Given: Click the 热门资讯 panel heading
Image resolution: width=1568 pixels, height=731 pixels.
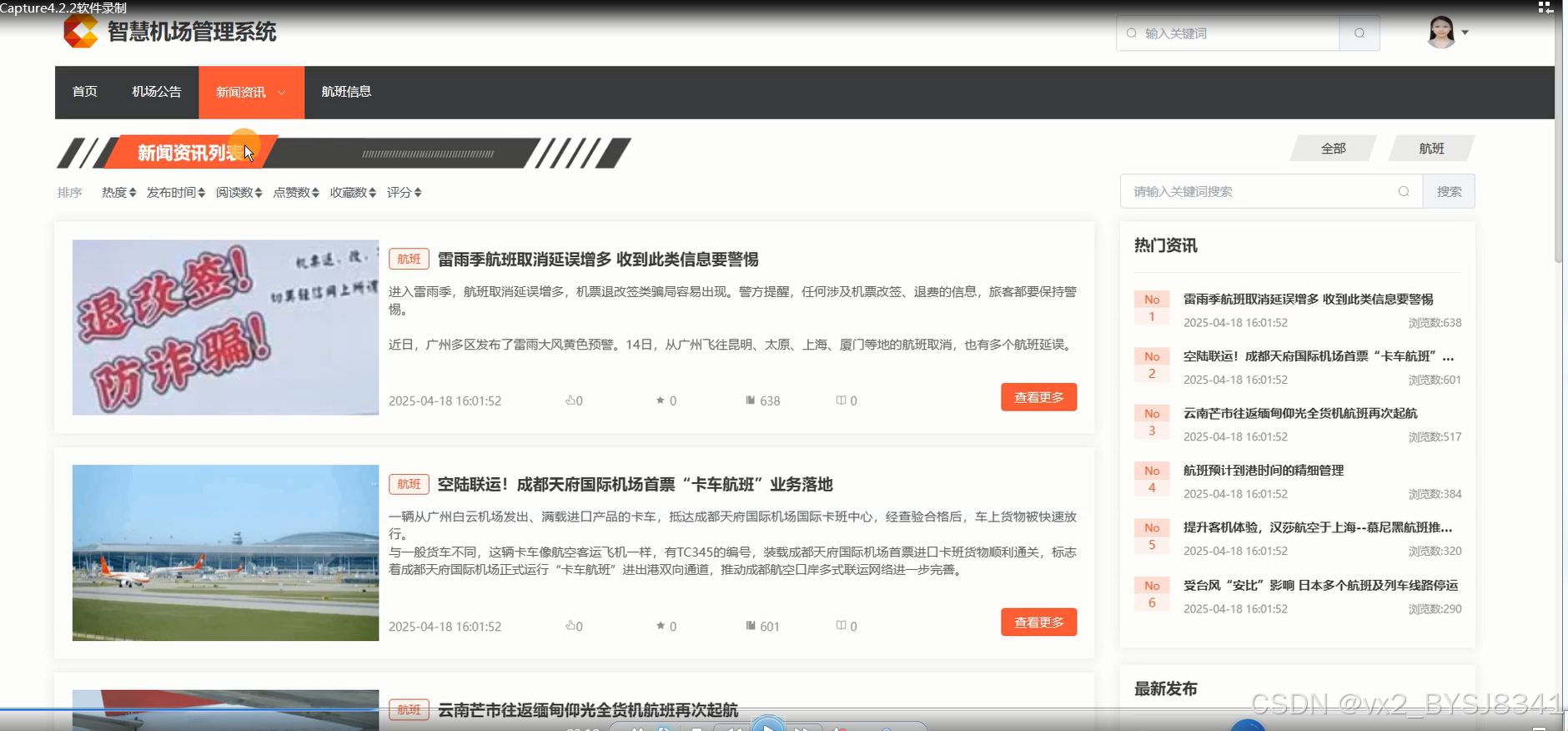Looking at the screenshot, I should [x=1165, y=245].
